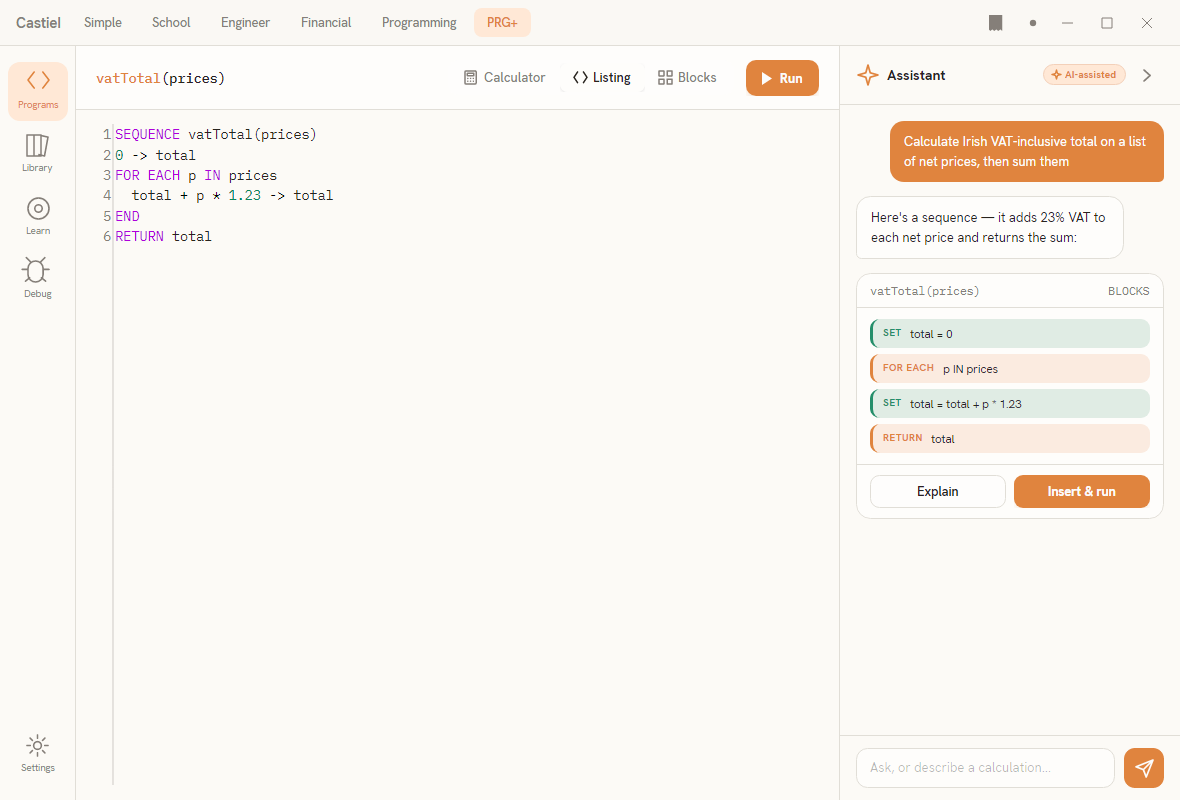Run the vatTotal program

click(782, 78)
